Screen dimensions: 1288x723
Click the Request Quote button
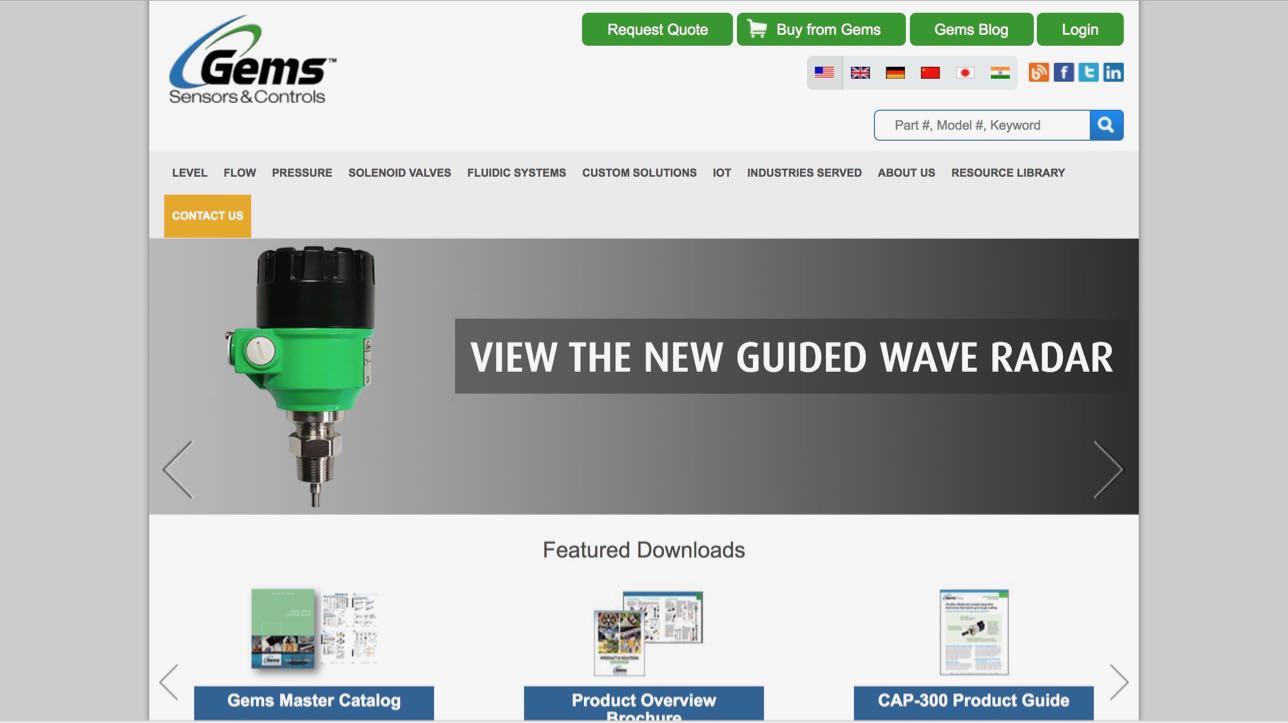point(657,29)
